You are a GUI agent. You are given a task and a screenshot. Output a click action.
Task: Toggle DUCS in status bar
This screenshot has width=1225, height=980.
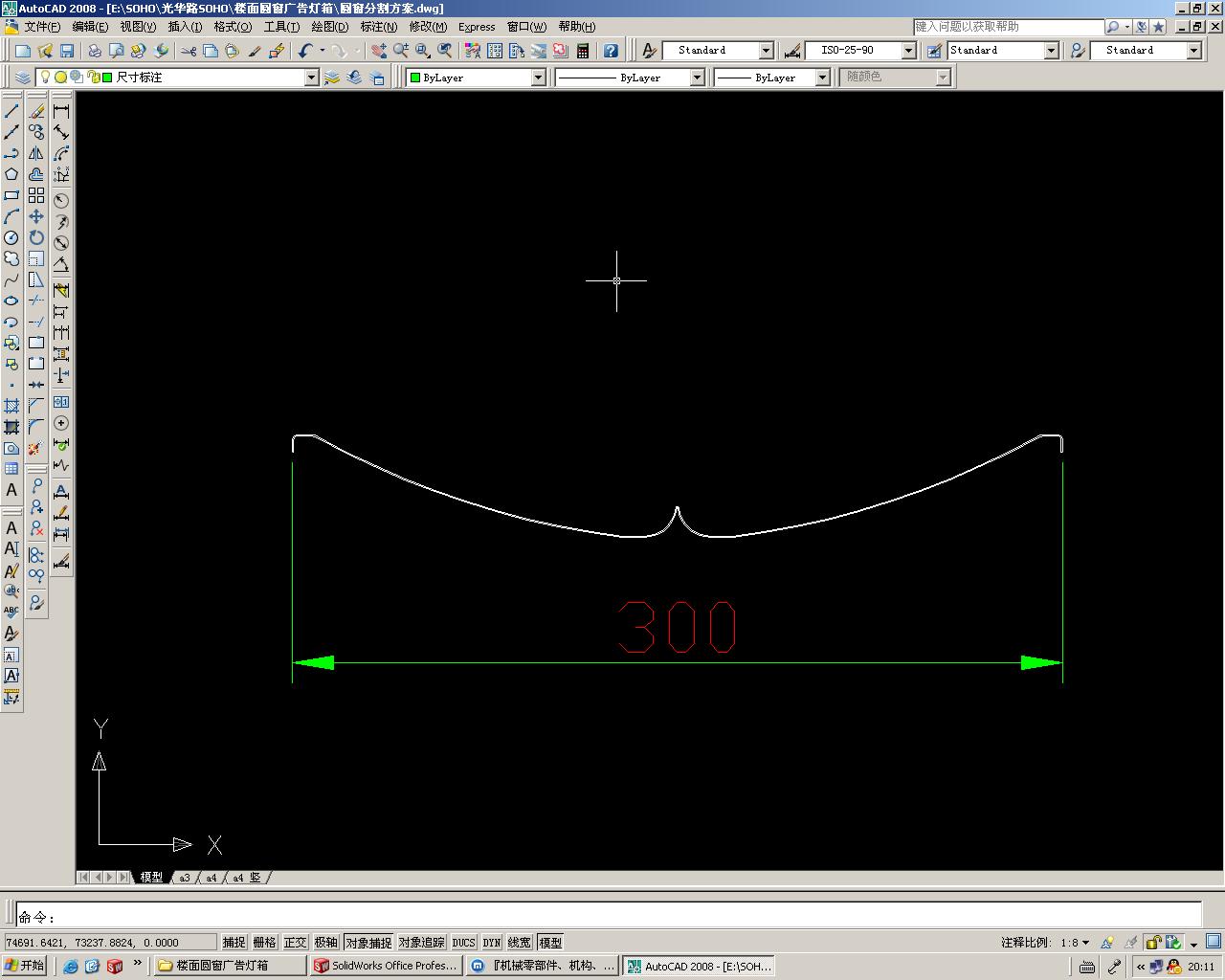[x=464, y=943]
